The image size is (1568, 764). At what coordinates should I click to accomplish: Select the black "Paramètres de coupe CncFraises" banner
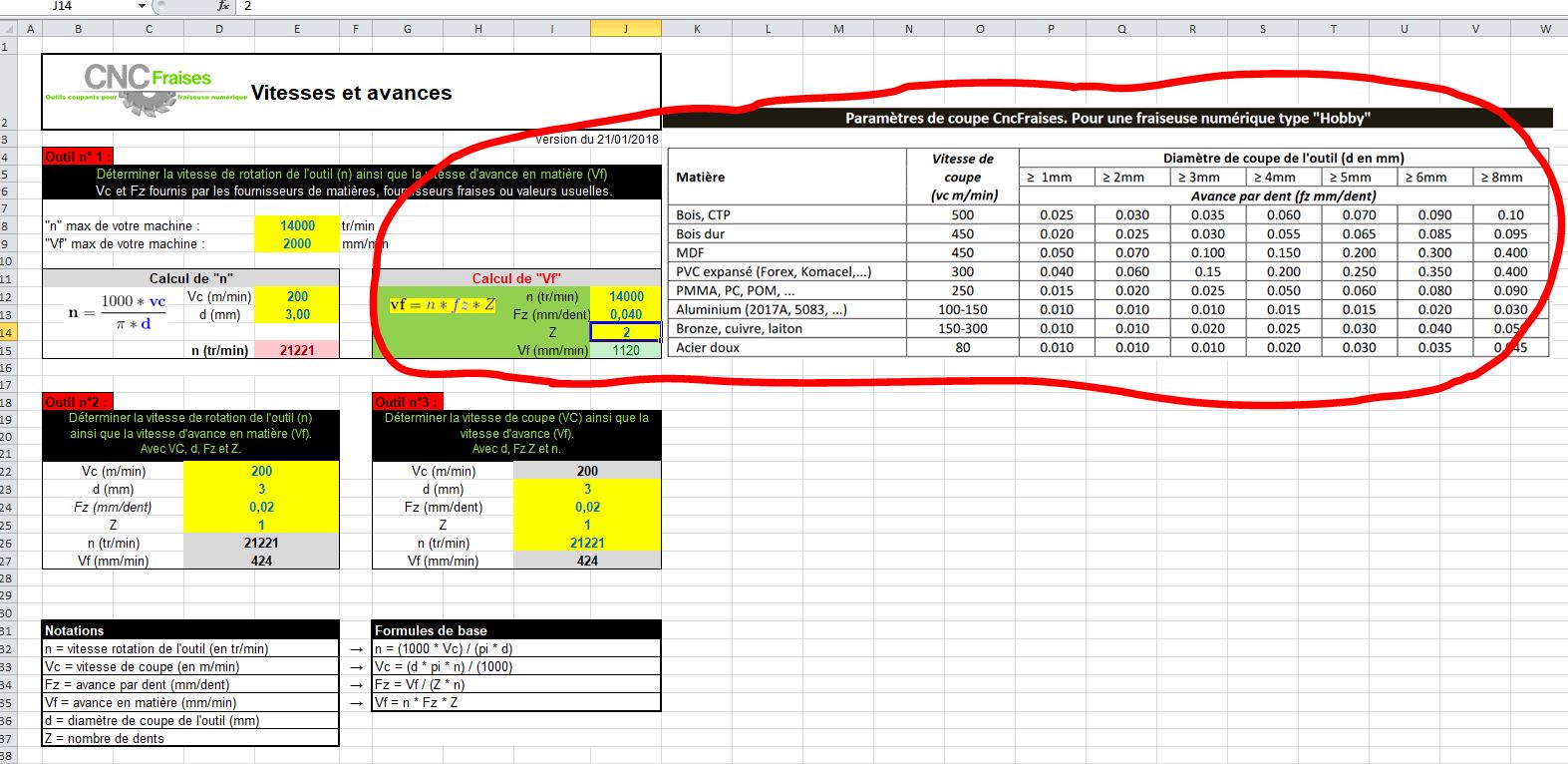tap(1106, 118)
